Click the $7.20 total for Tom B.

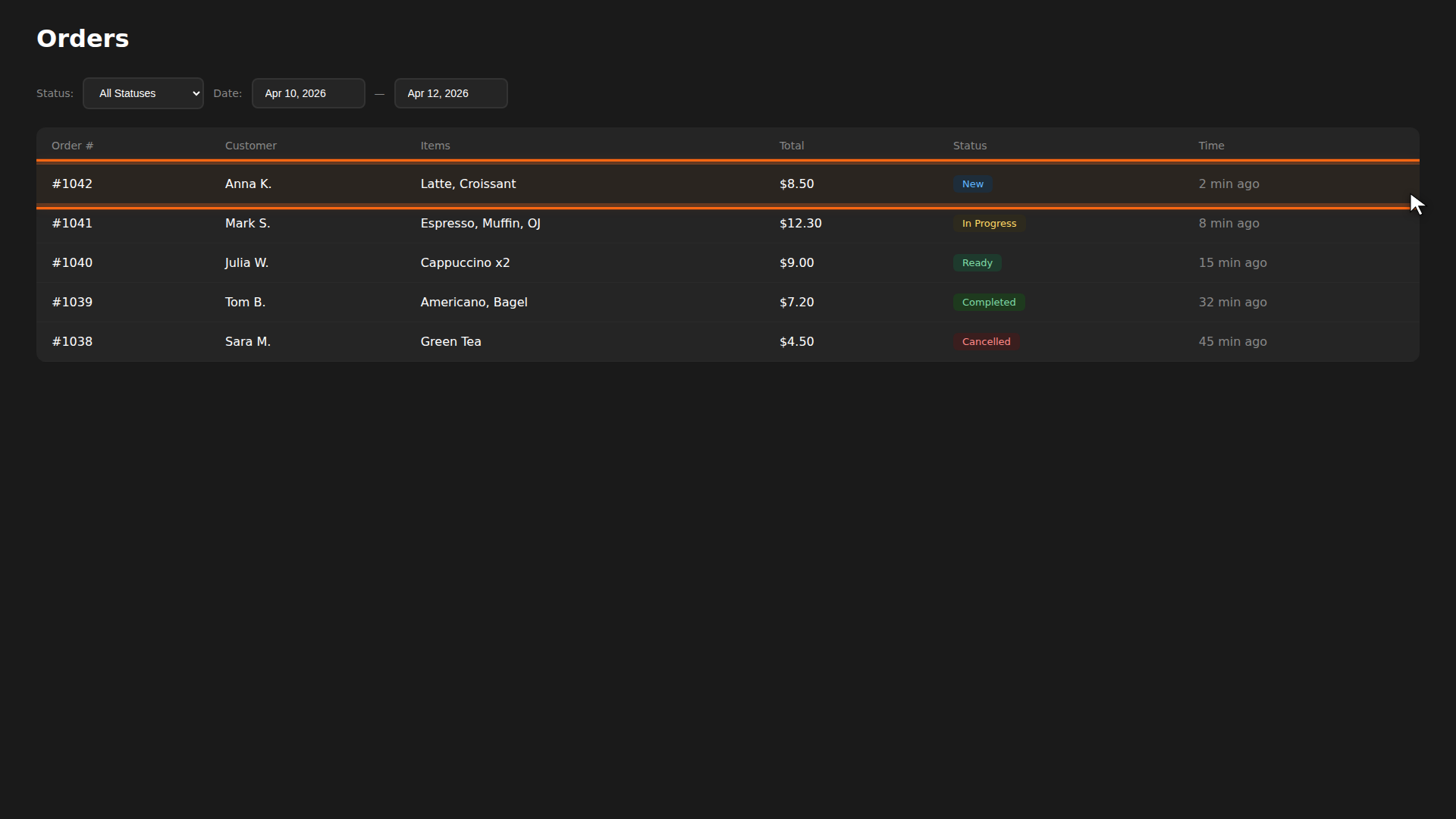coord(796,303)
